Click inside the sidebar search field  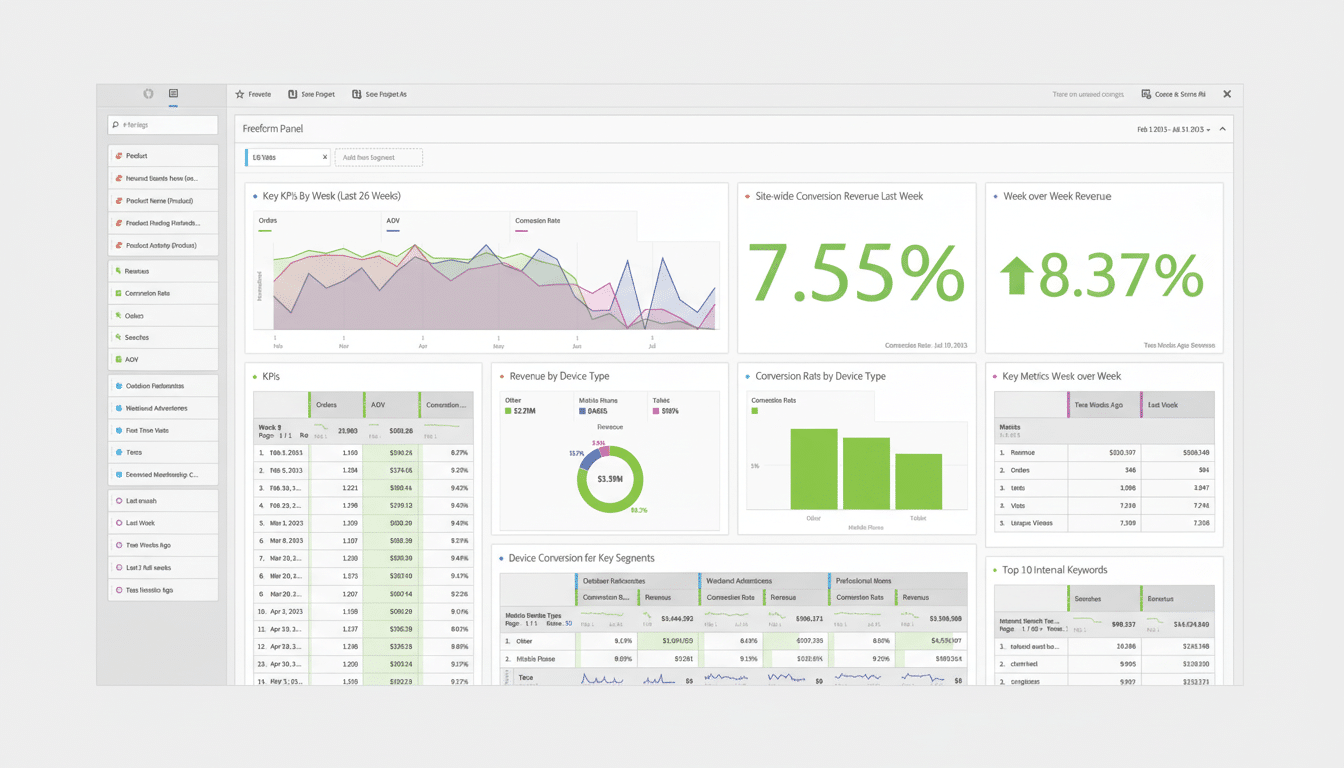coord(162,124)
